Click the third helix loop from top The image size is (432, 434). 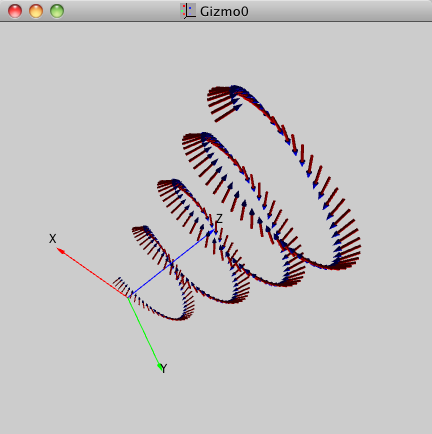tap(203, 241)
